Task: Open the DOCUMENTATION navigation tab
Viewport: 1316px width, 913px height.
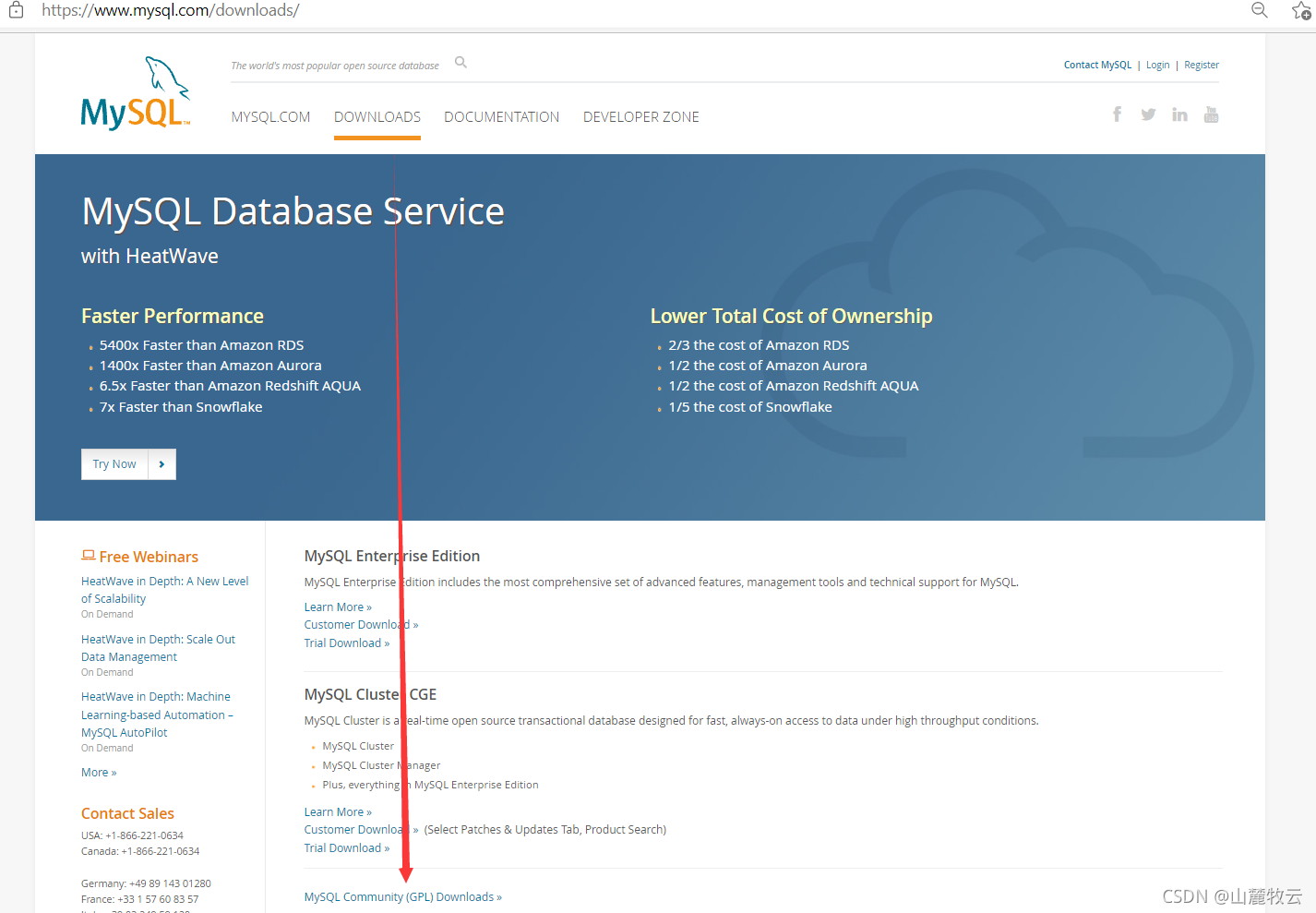Action: [502, 117]
